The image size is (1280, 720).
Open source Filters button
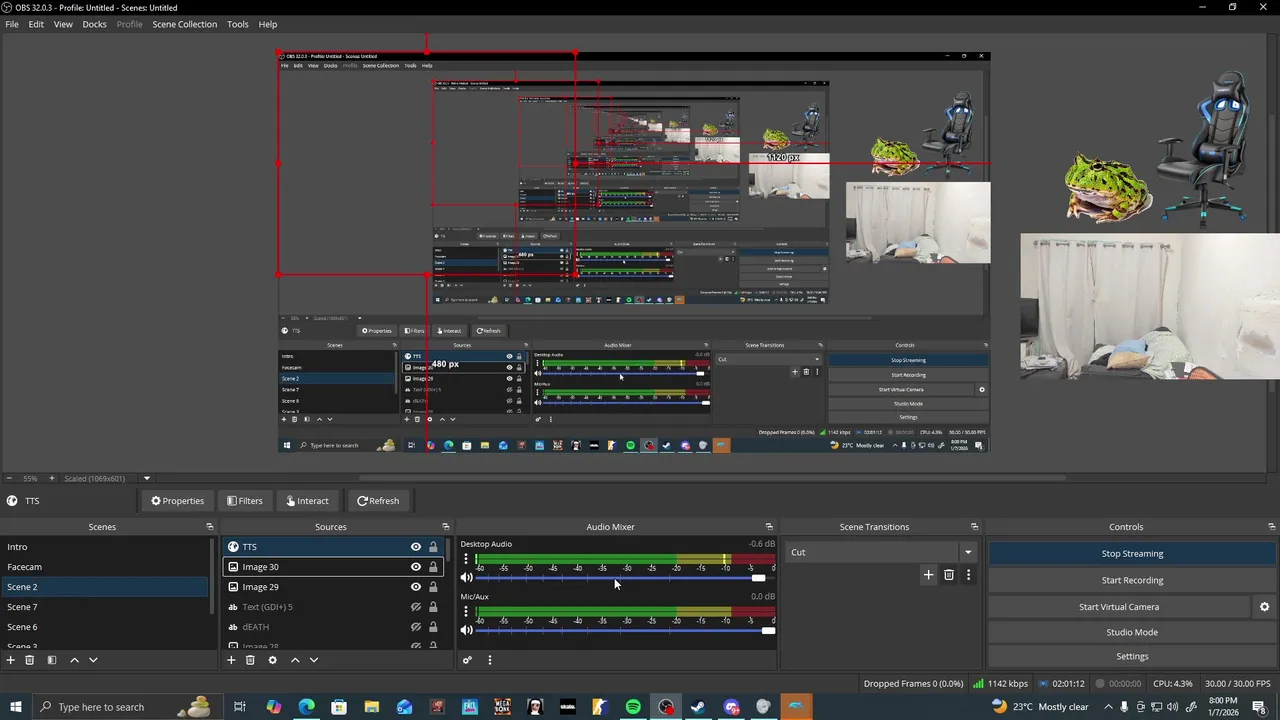click(245, 501)
